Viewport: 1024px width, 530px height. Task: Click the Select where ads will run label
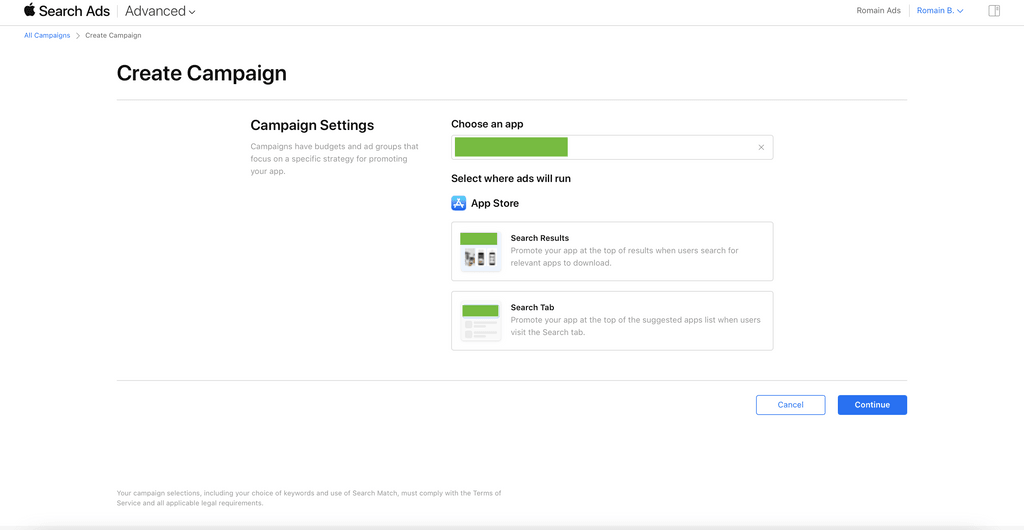pos(511,178)
